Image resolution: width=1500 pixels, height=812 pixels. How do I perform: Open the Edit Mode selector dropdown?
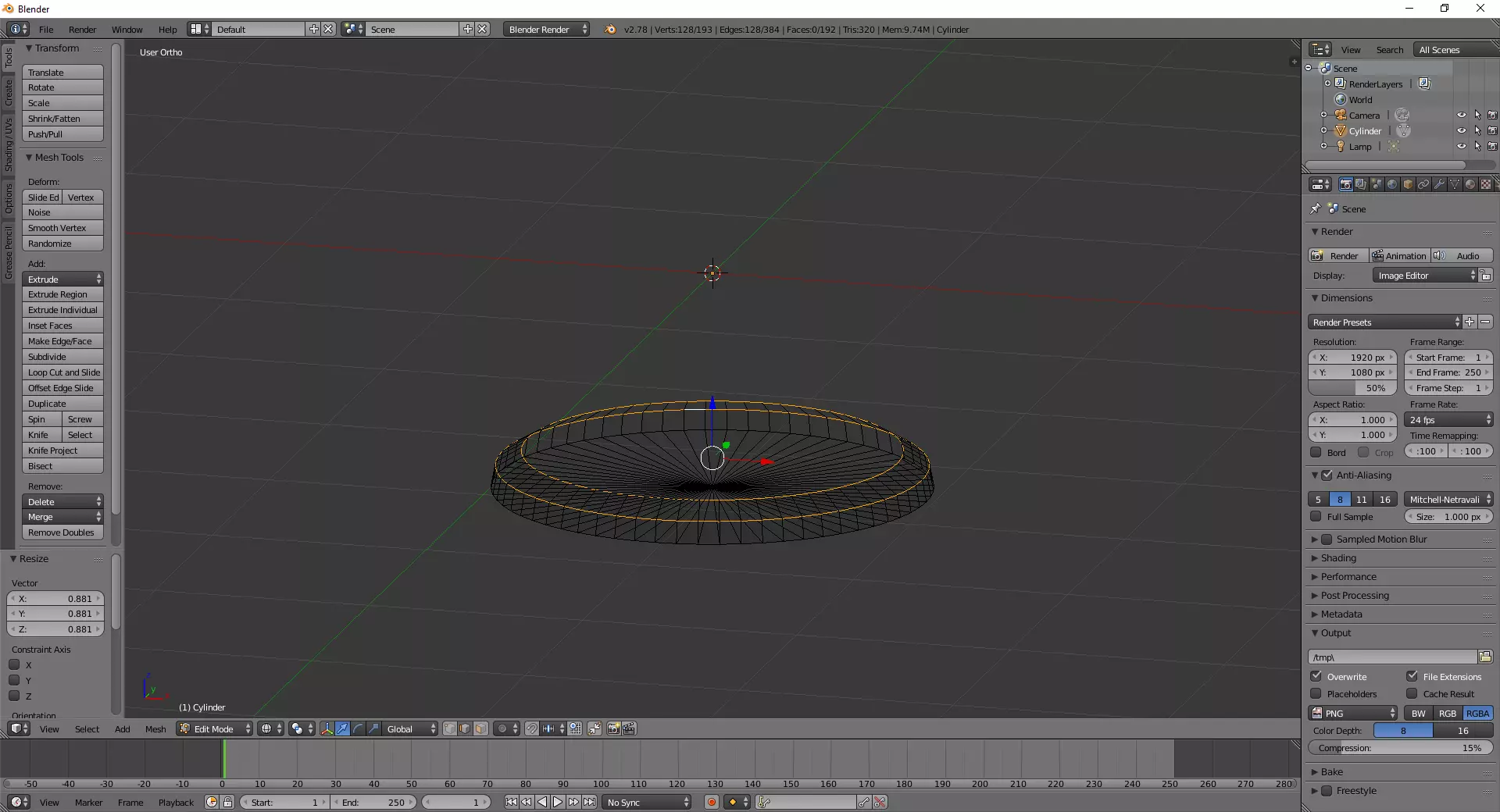(215, 729)
